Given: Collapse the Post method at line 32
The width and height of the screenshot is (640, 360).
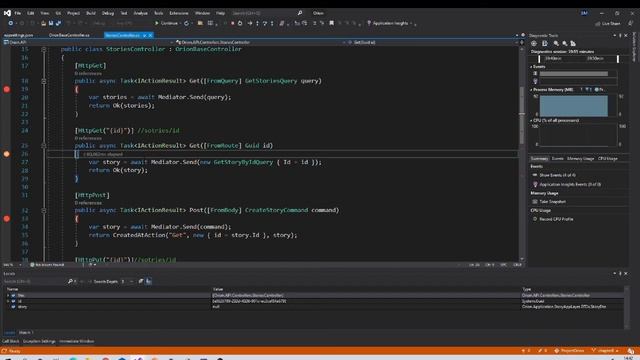Looking at the screenshot, I should point(44,211).
